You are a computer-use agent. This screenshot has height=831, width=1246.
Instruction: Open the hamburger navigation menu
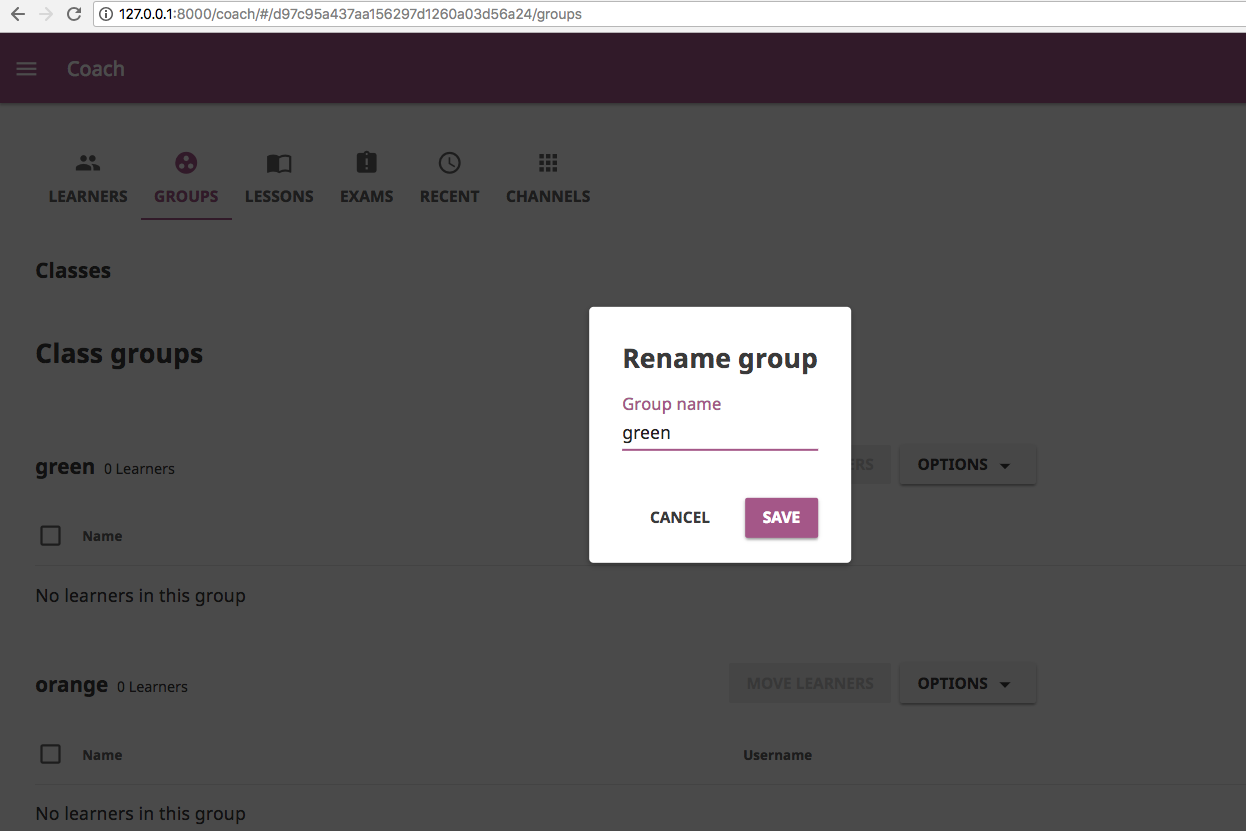(x=26, y=69)
